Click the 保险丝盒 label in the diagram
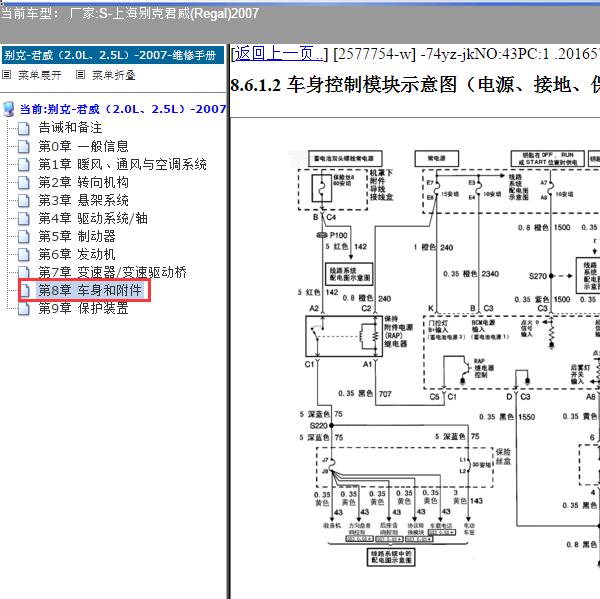The width and height of the screenshot is (600, 599). tap(504, 456)
